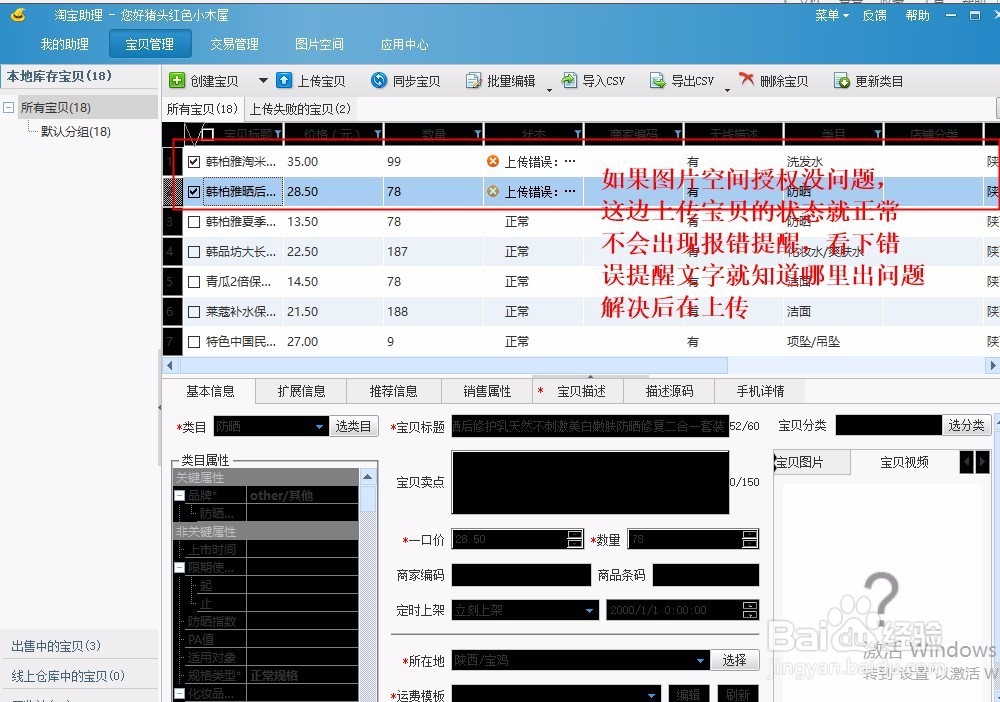
Task: Open the 菜单 dropdown in title bar
Action: [x=832, y=15]
